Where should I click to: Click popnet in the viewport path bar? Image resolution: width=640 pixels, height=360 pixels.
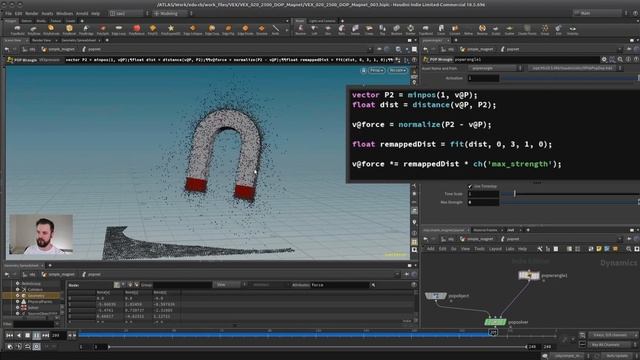(94, 49)
